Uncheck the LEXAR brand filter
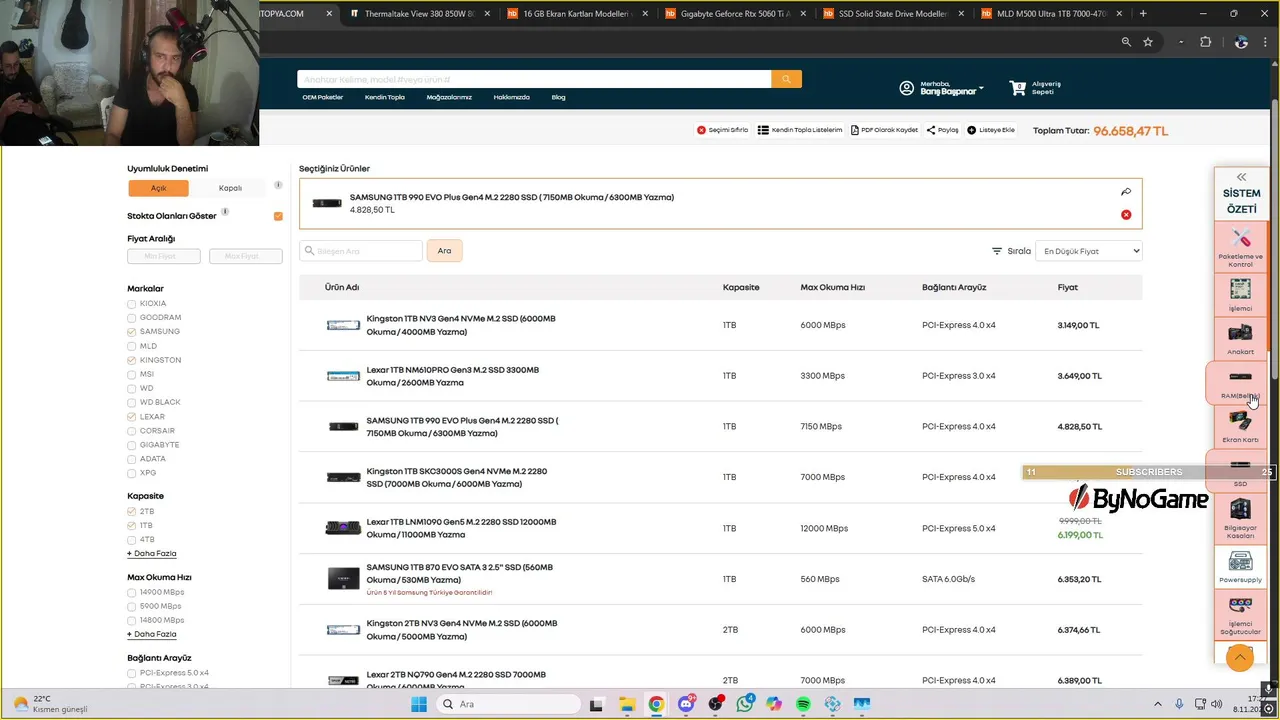1280x720 pixels. point(132,417)
